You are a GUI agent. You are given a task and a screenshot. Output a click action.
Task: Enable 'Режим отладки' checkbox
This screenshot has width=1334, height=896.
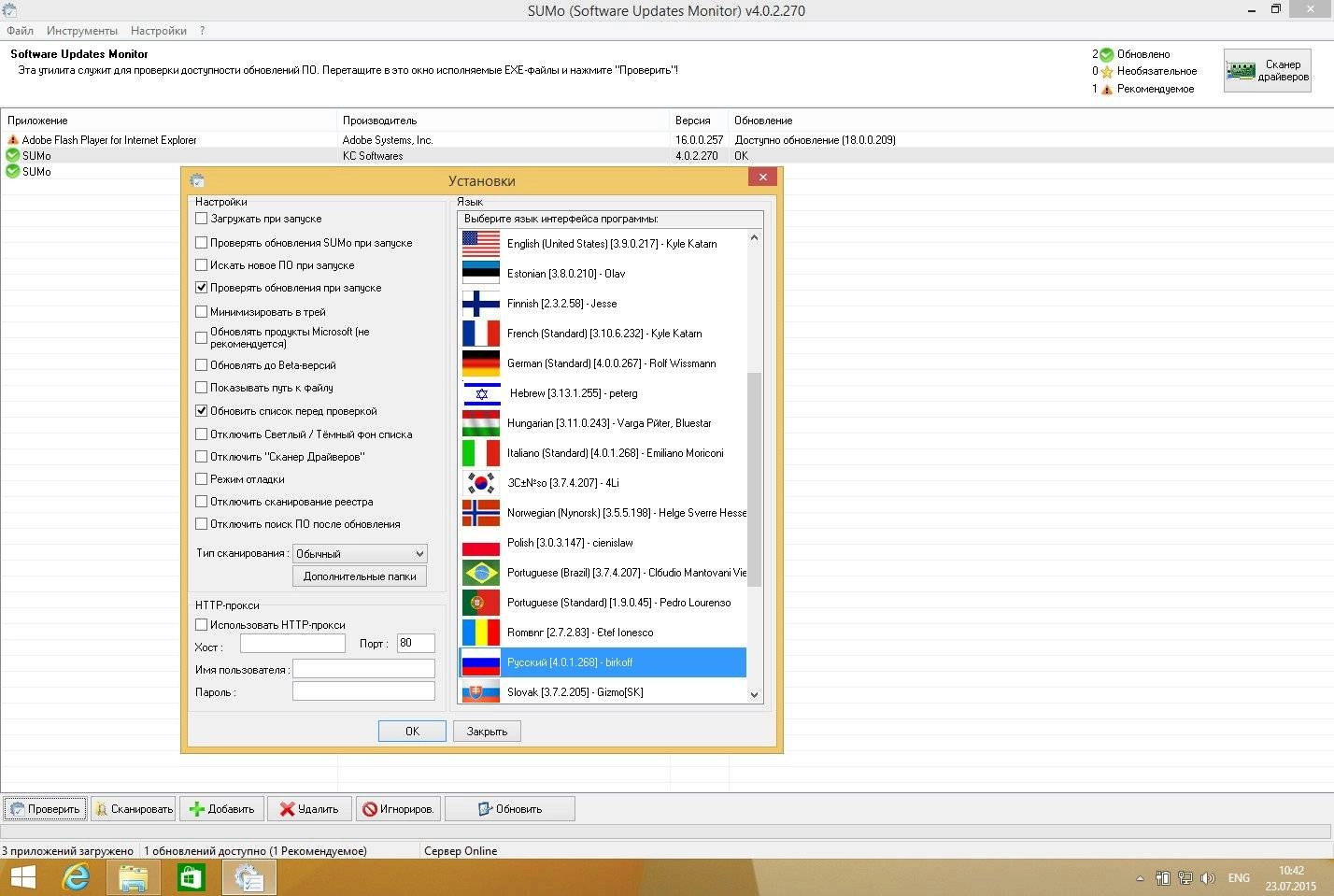point(201,479)
